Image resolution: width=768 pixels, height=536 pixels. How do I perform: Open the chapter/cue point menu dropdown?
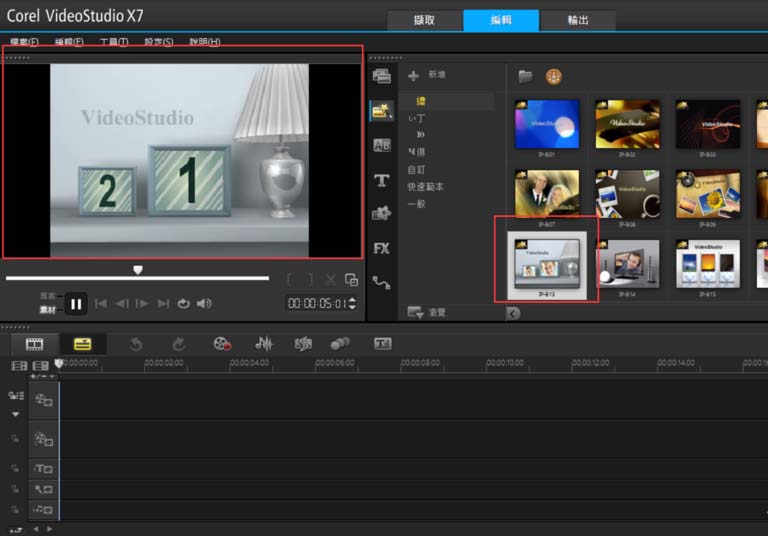coord(43,376)
